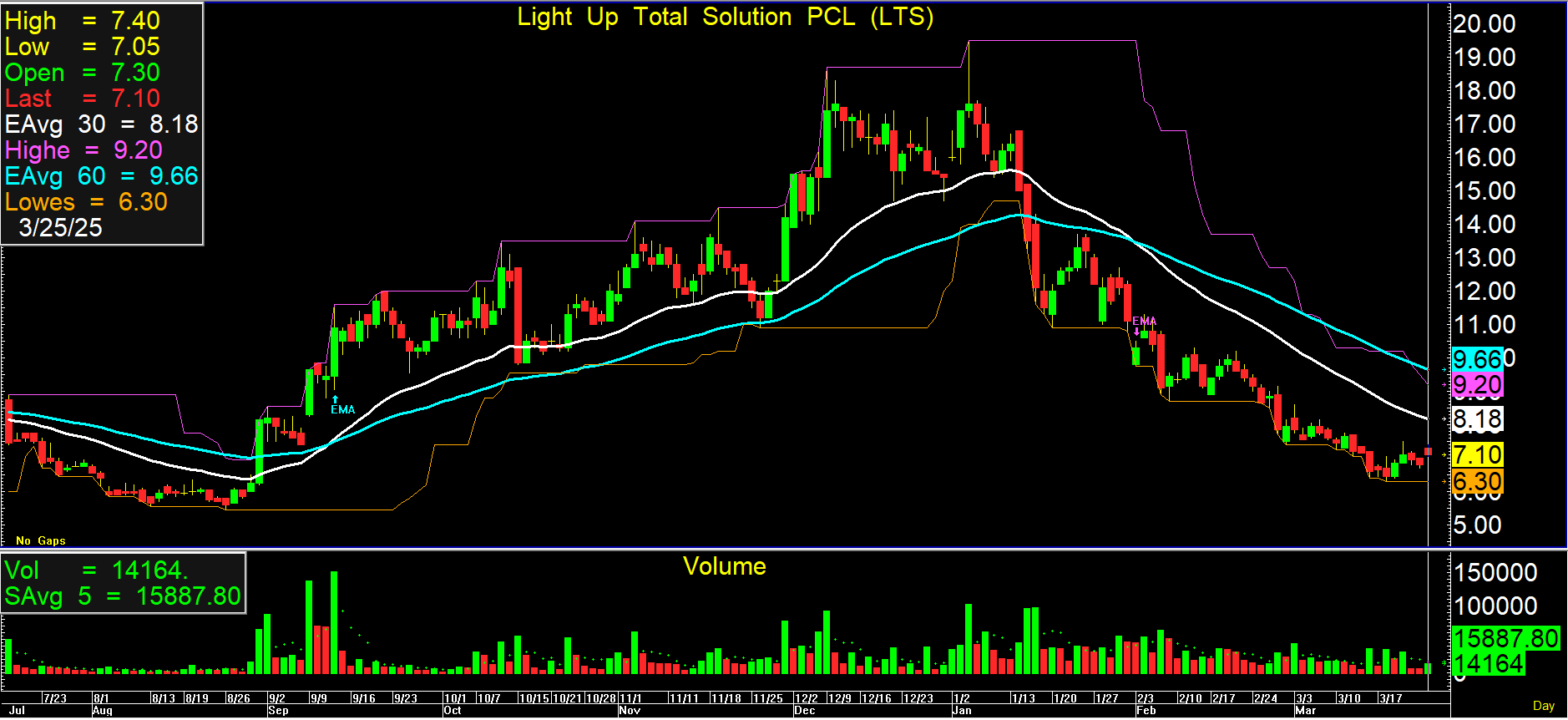1568x720 pixels.
Task: Click the Day timeframe label
Action: pos(1544,706)
